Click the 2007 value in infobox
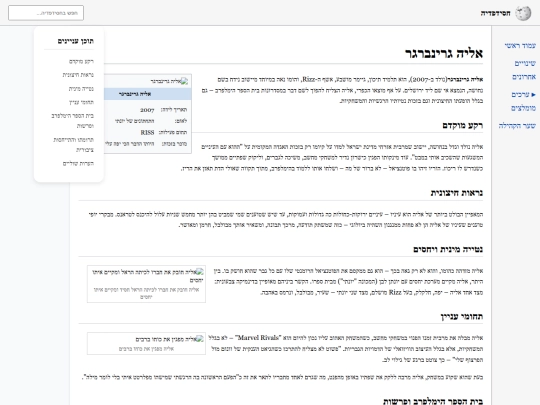Image resolution: width=540 pixels, height=405 pixels. (147, 110)
